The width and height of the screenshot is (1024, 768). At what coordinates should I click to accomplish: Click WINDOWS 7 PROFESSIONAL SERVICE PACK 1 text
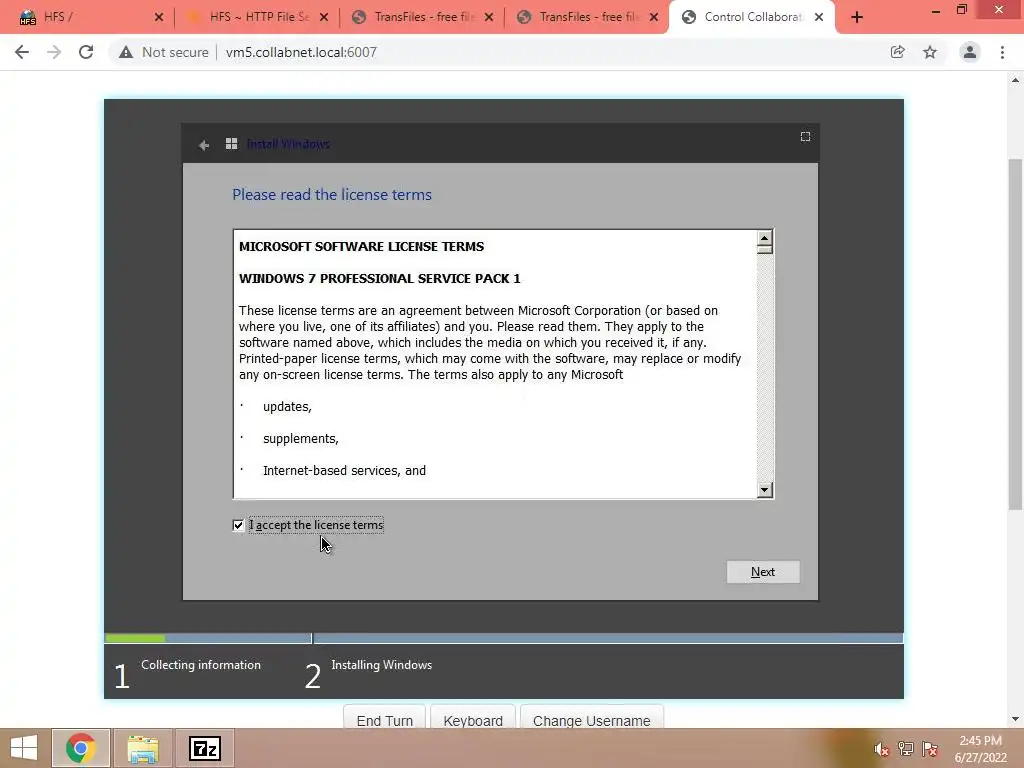tap(379, 278)
